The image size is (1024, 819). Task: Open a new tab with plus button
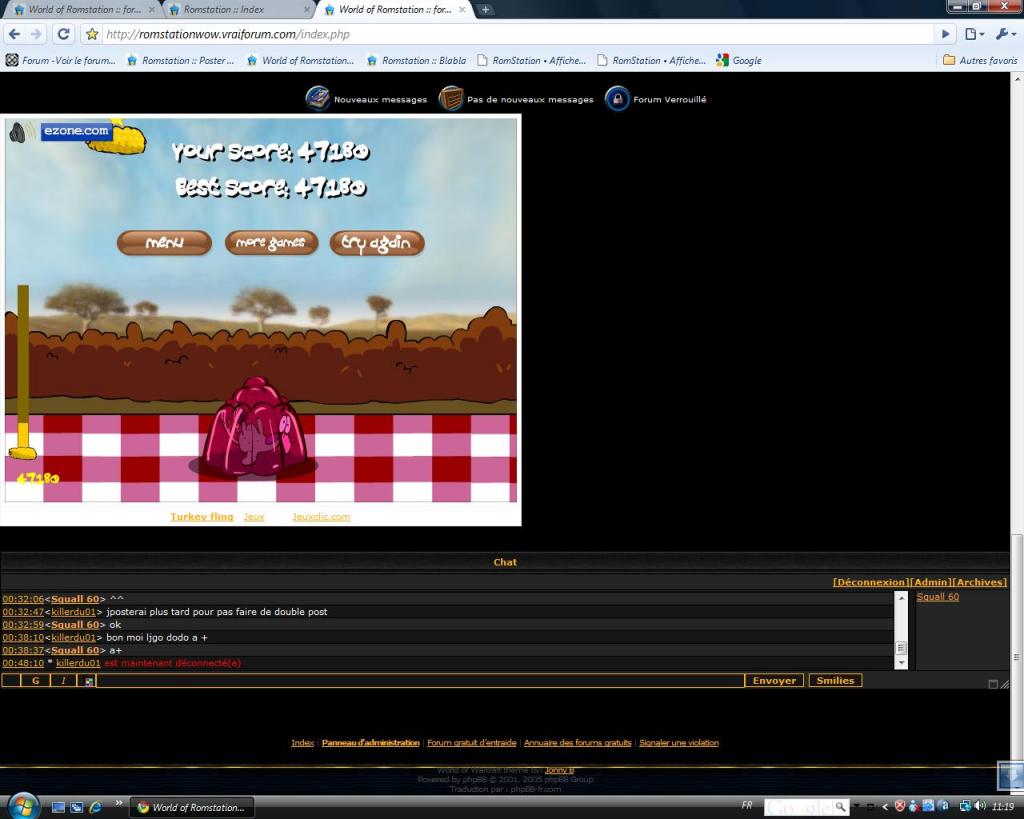pyautogui.click(x=485, y=9)
